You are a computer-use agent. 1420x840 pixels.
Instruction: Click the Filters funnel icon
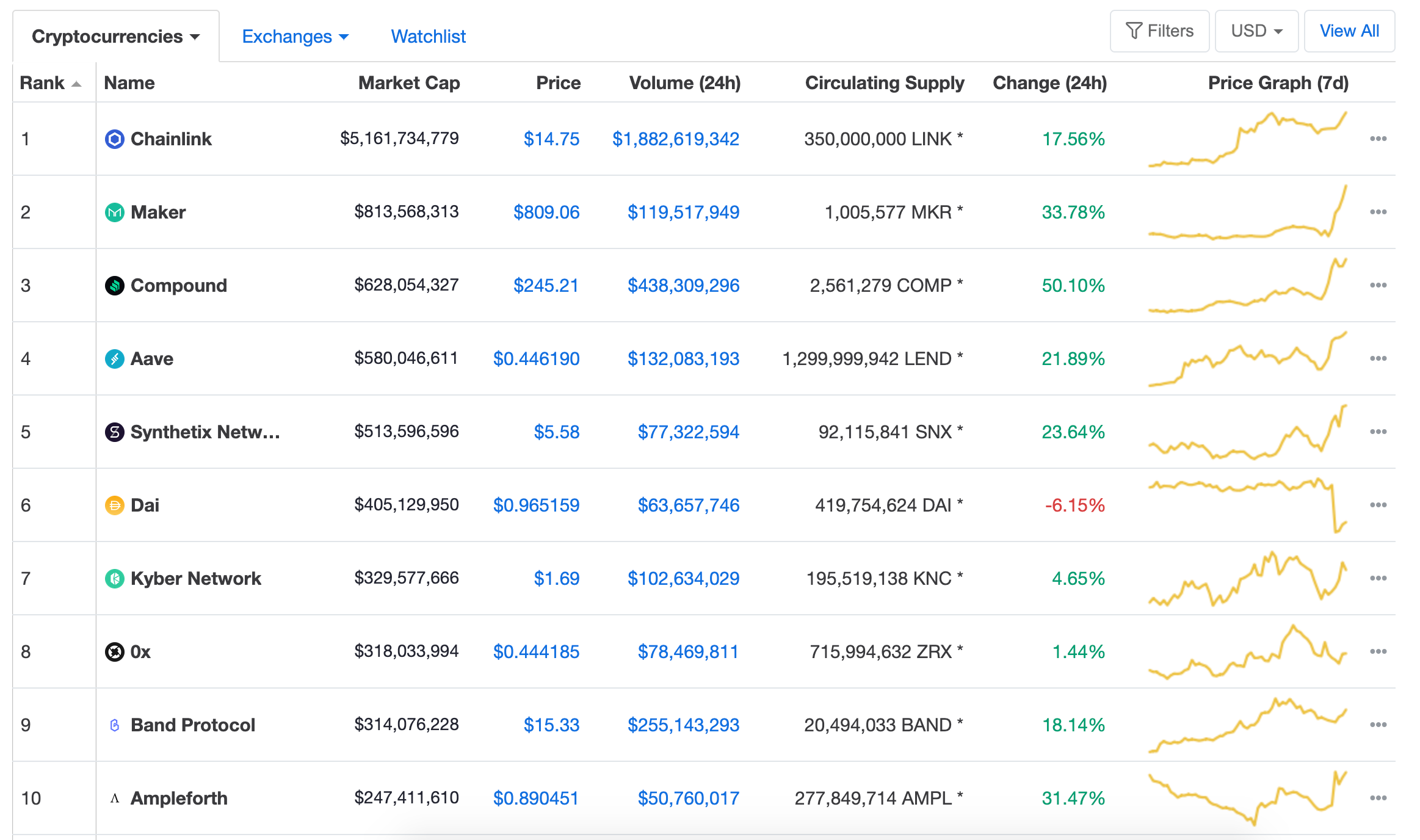pos(1134,31)
